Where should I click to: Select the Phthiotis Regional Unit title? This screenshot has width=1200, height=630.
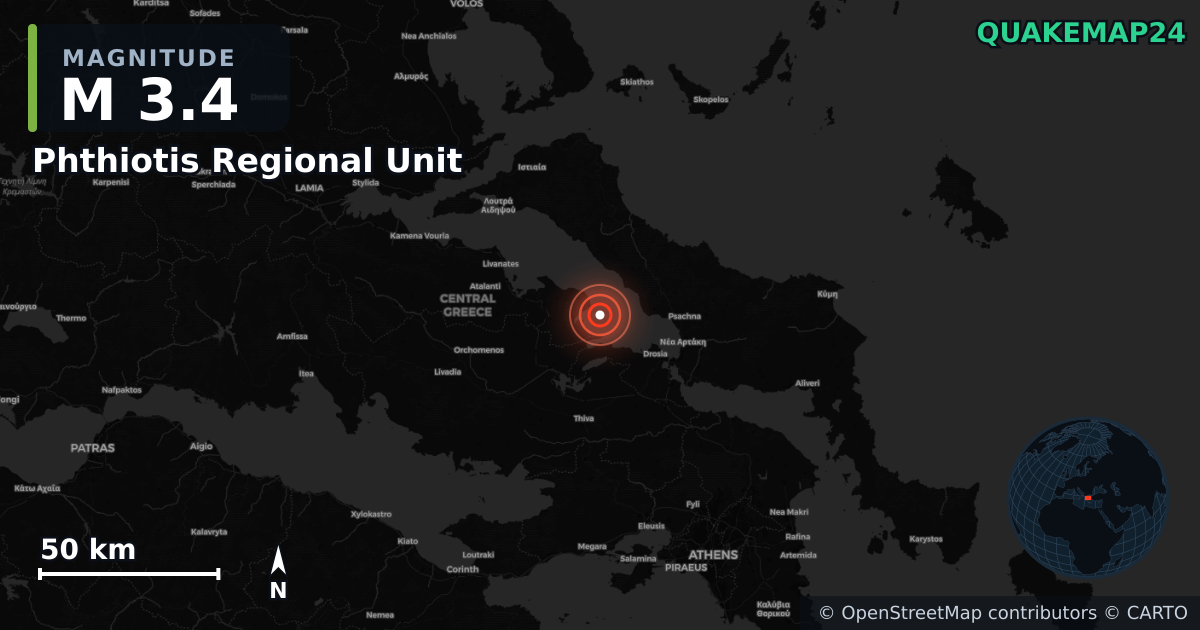pos(247,160)
